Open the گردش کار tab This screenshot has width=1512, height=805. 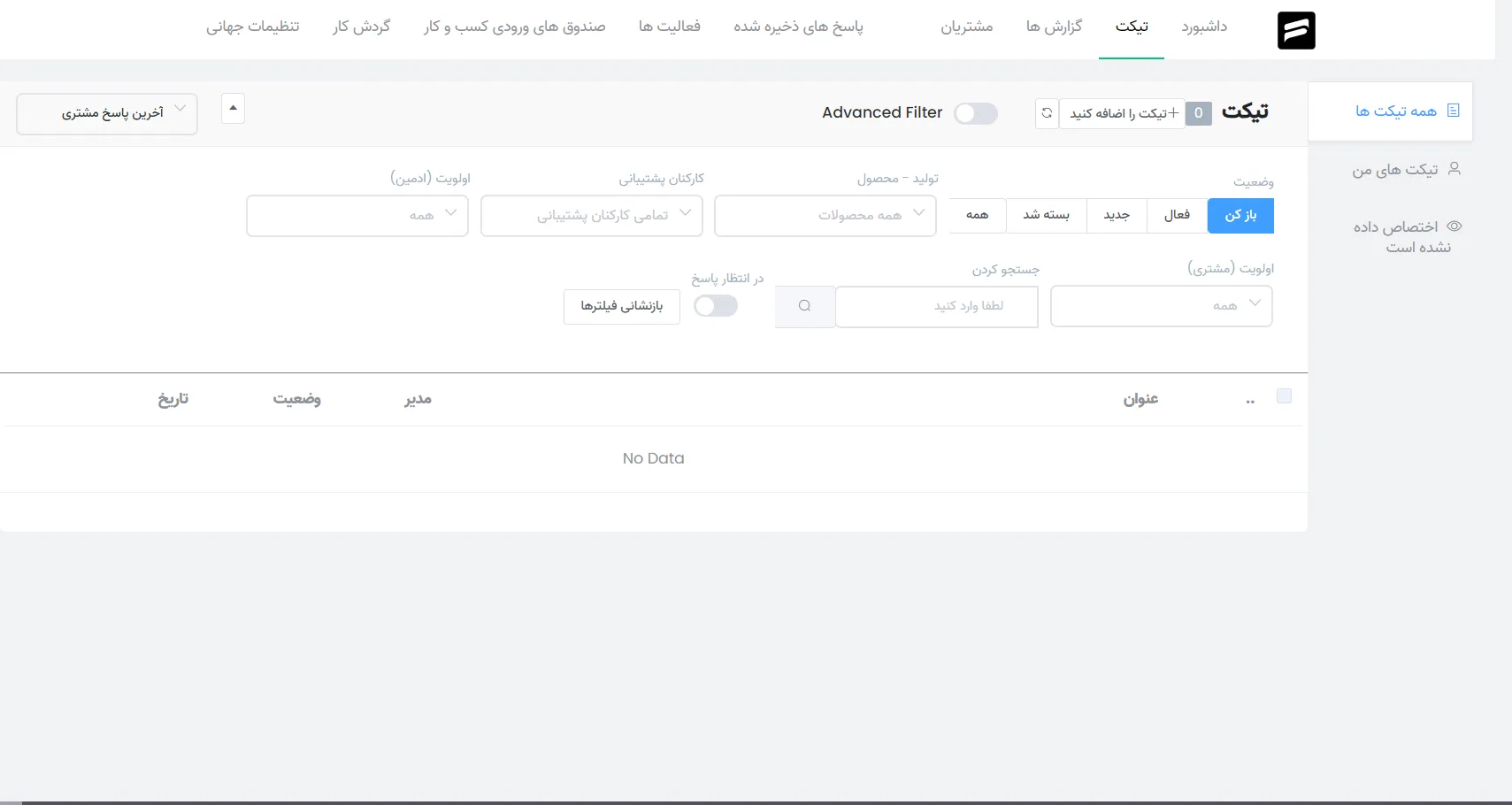pos(361,27)
